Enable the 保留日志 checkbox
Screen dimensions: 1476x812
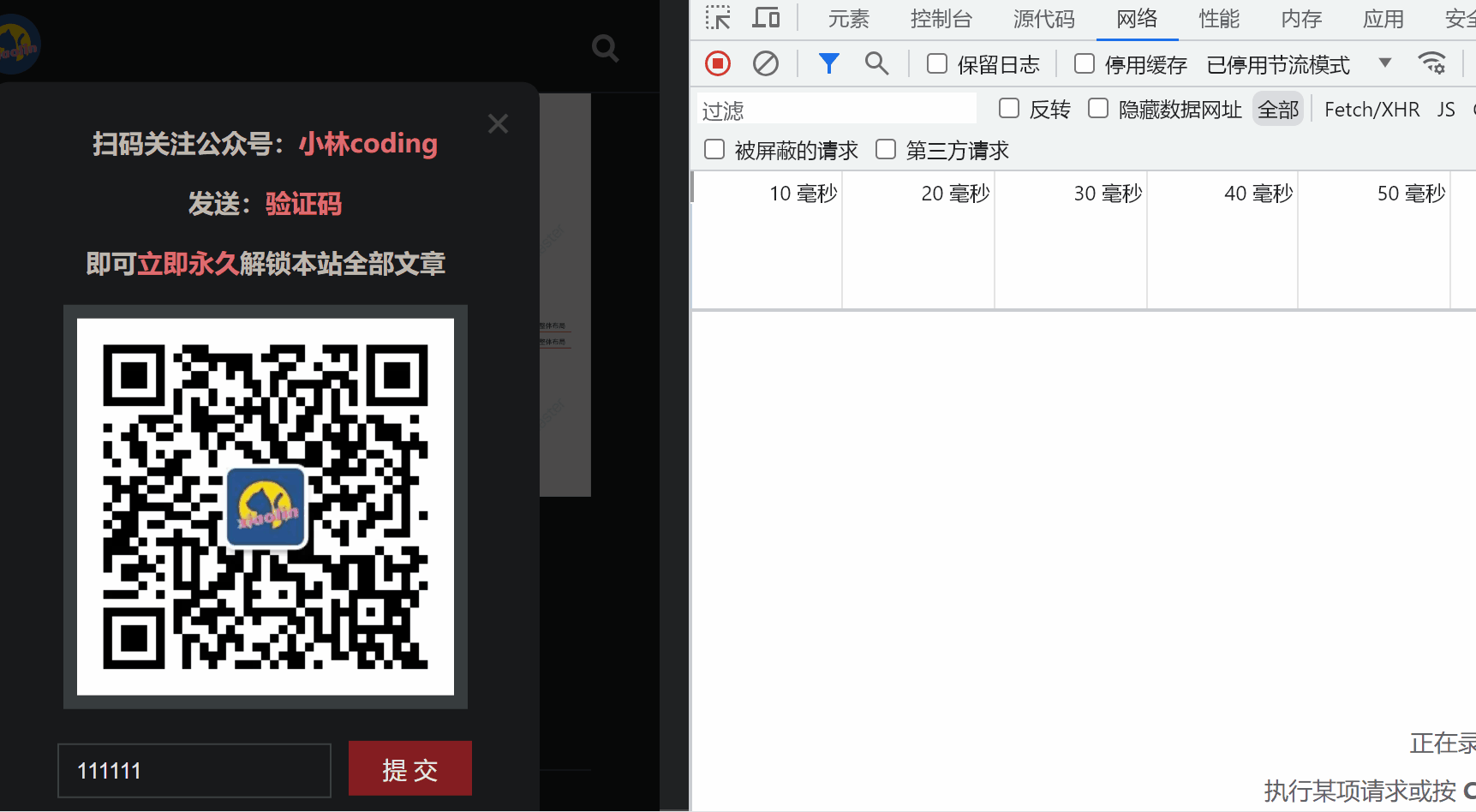click(937, 64)
